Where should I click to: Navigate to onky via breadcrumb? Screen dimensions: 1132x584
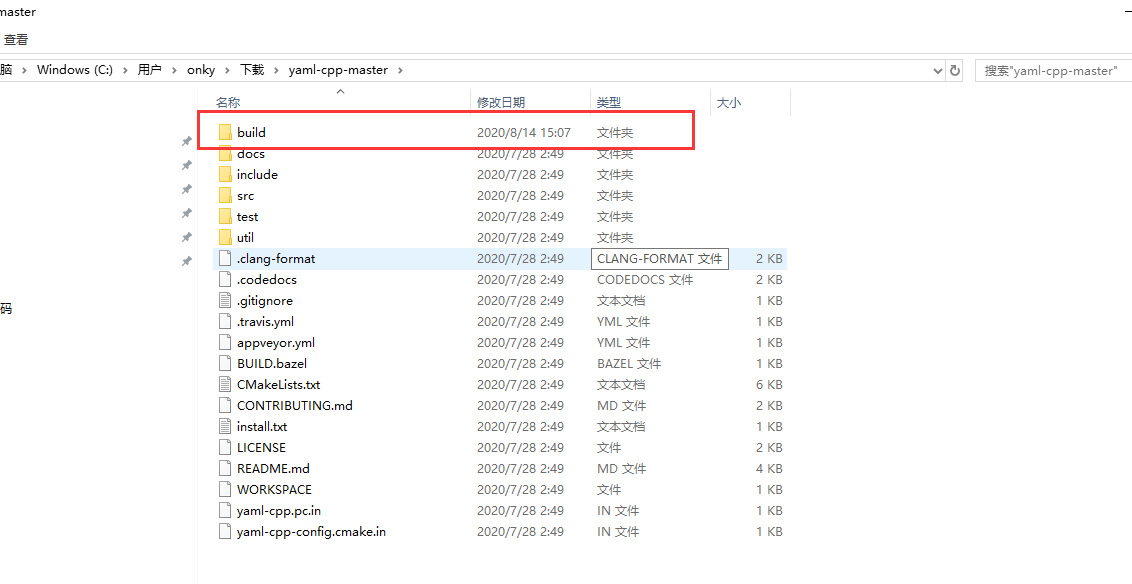[201, 70]
